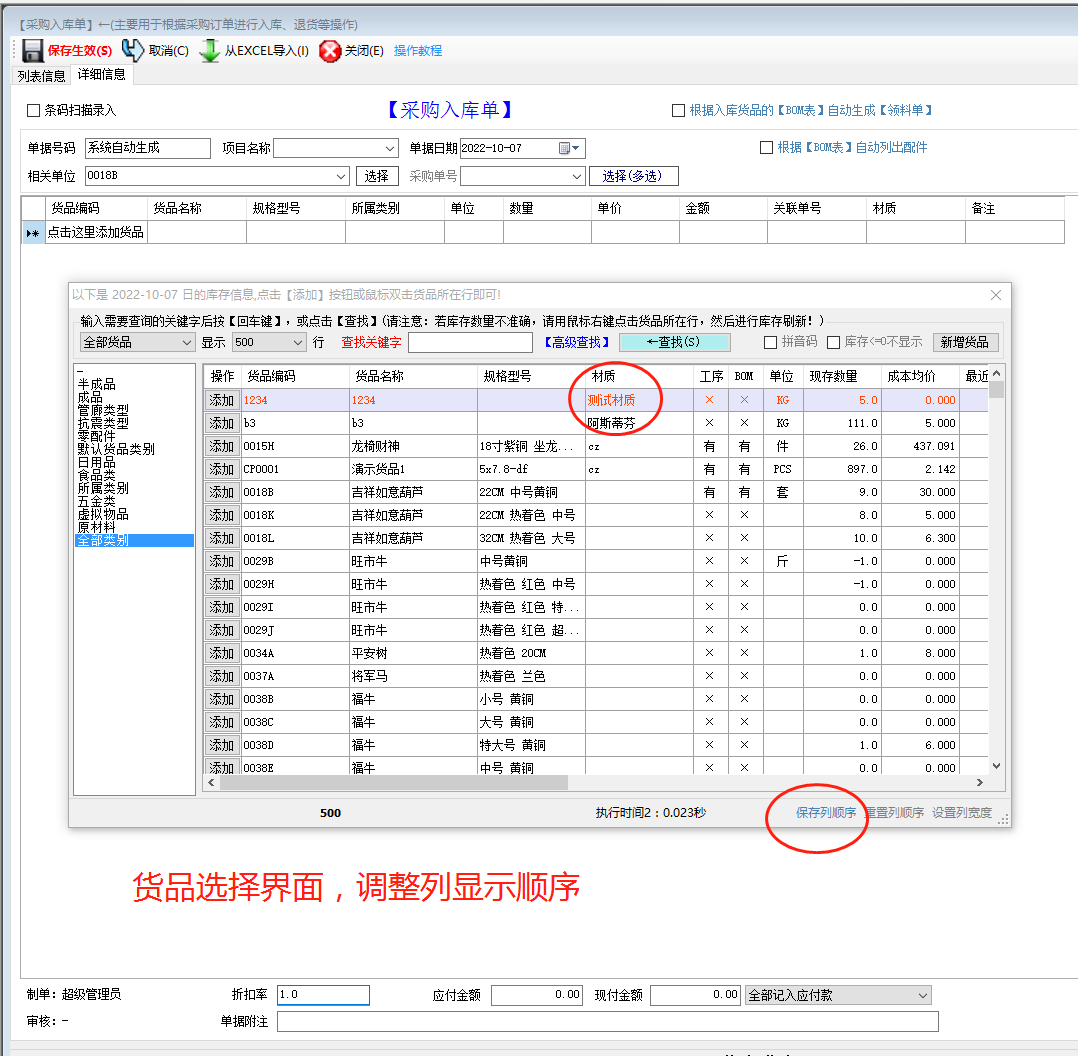Switch to the 列表信息 tab
Image resolution: width=1078 pixels, height=1056 pixels.
pyautogui.click(x=40, y=75)
